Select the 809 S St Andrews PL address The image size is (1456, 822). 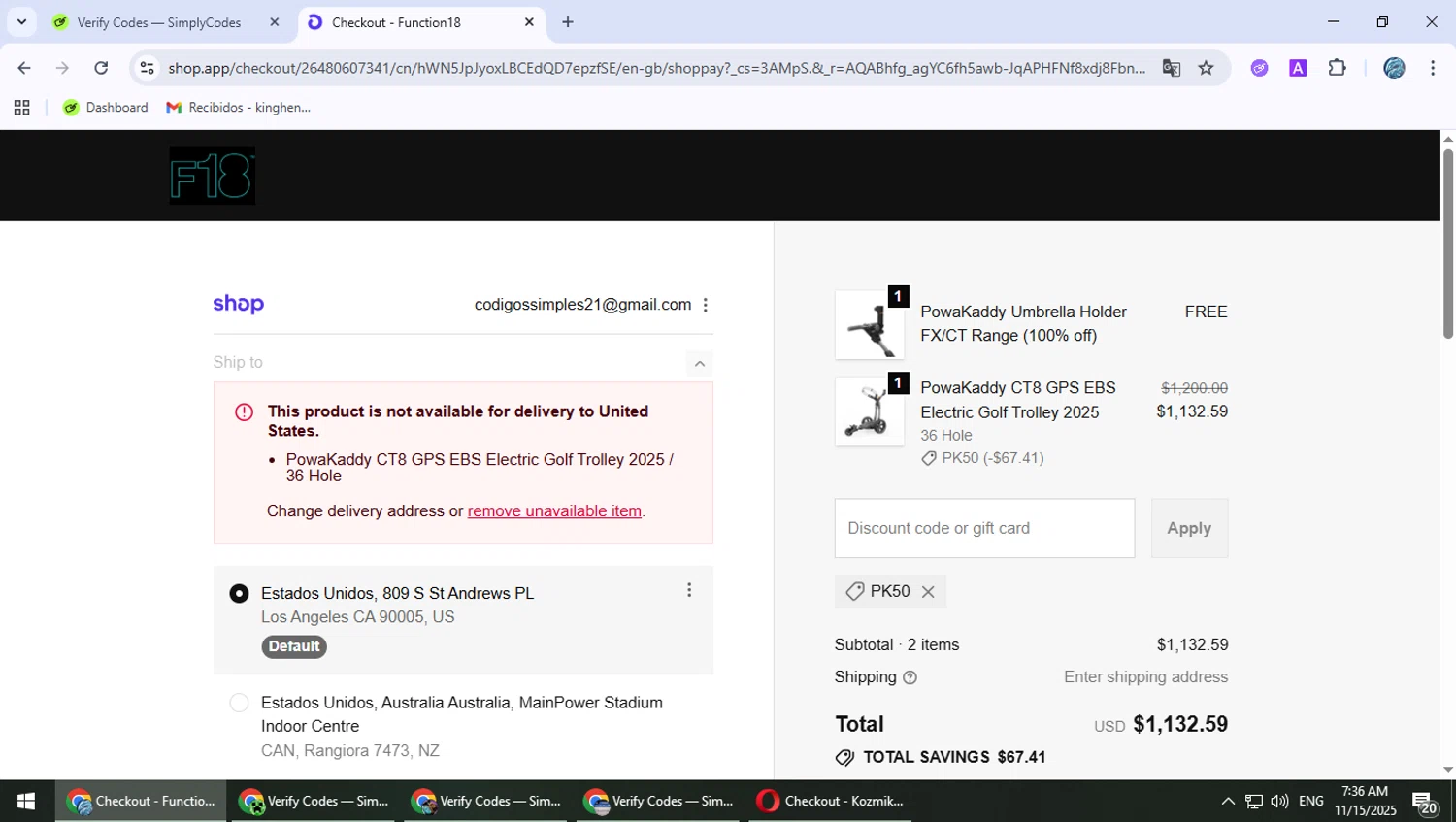click(x=239, y=593)
